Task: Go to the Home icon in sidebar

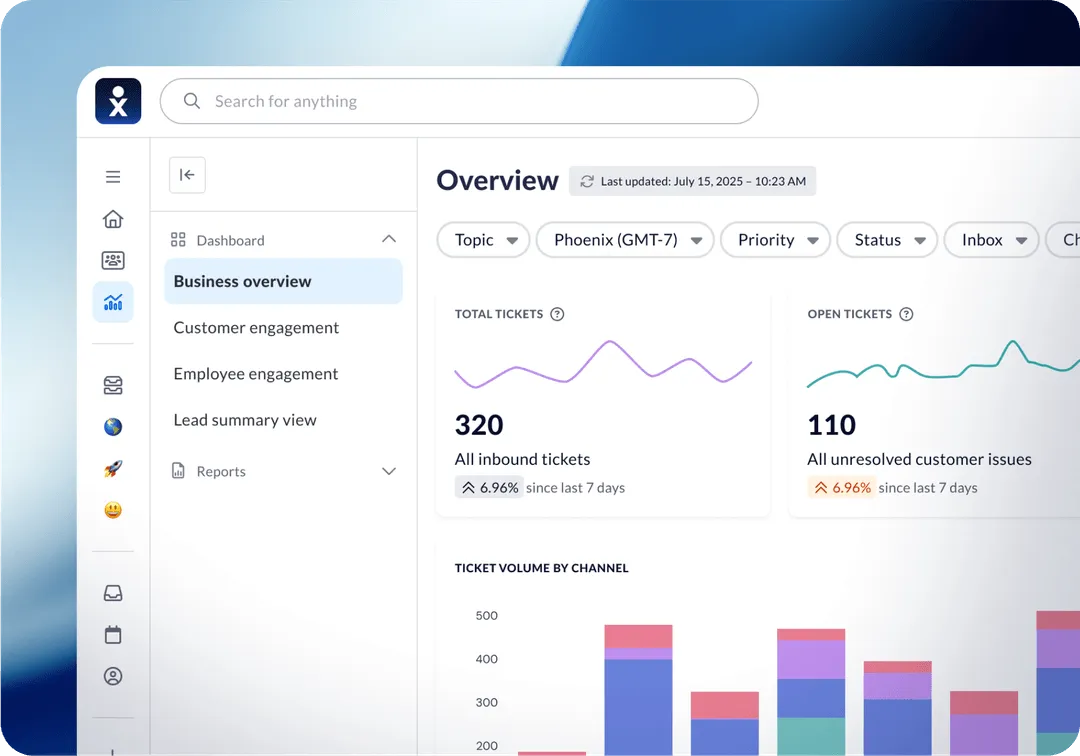Action: (113, 219)
